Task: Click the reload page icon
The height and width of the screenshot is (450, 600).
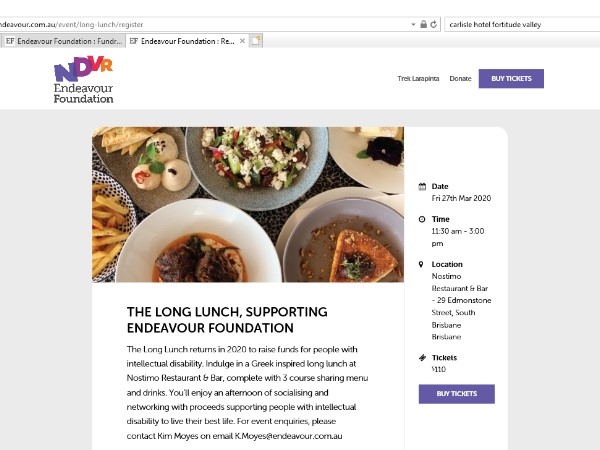Action: tap(434, 24)
